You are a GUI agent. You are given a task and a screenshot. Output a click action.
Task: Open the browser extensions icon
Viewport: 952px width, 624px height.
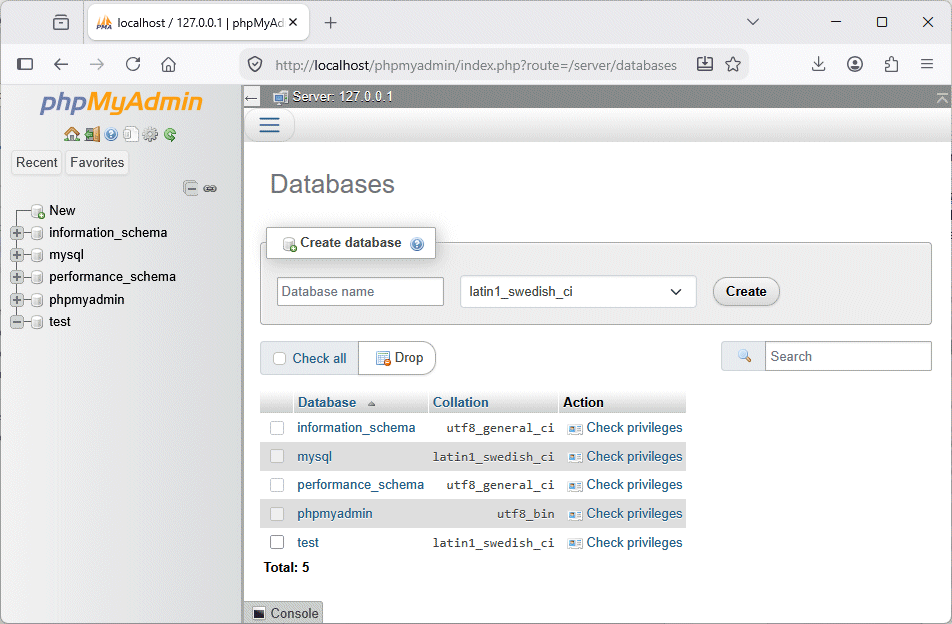pyautogui.click(x=891, y=64)
